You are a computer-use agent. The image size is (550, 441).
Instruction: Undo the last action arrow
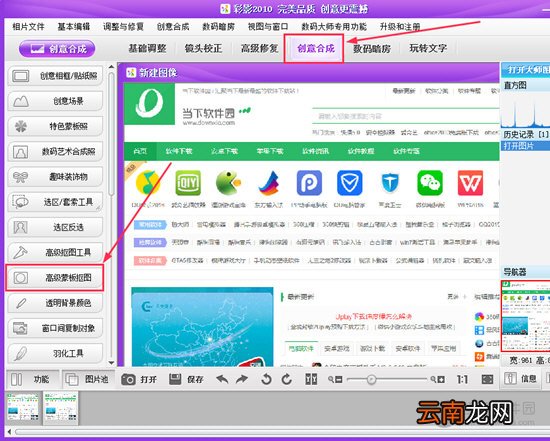coord(222,379)
